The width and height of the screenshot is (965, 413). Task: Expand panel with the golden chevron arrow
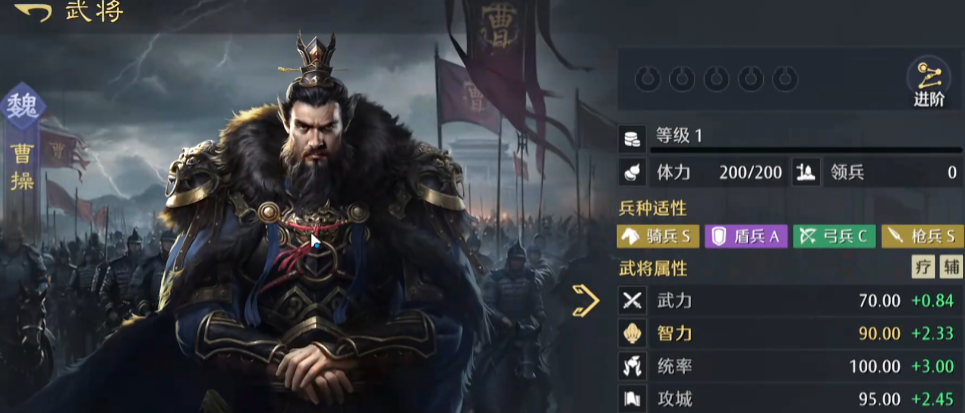pyautogui.click(x=585, y=301)
